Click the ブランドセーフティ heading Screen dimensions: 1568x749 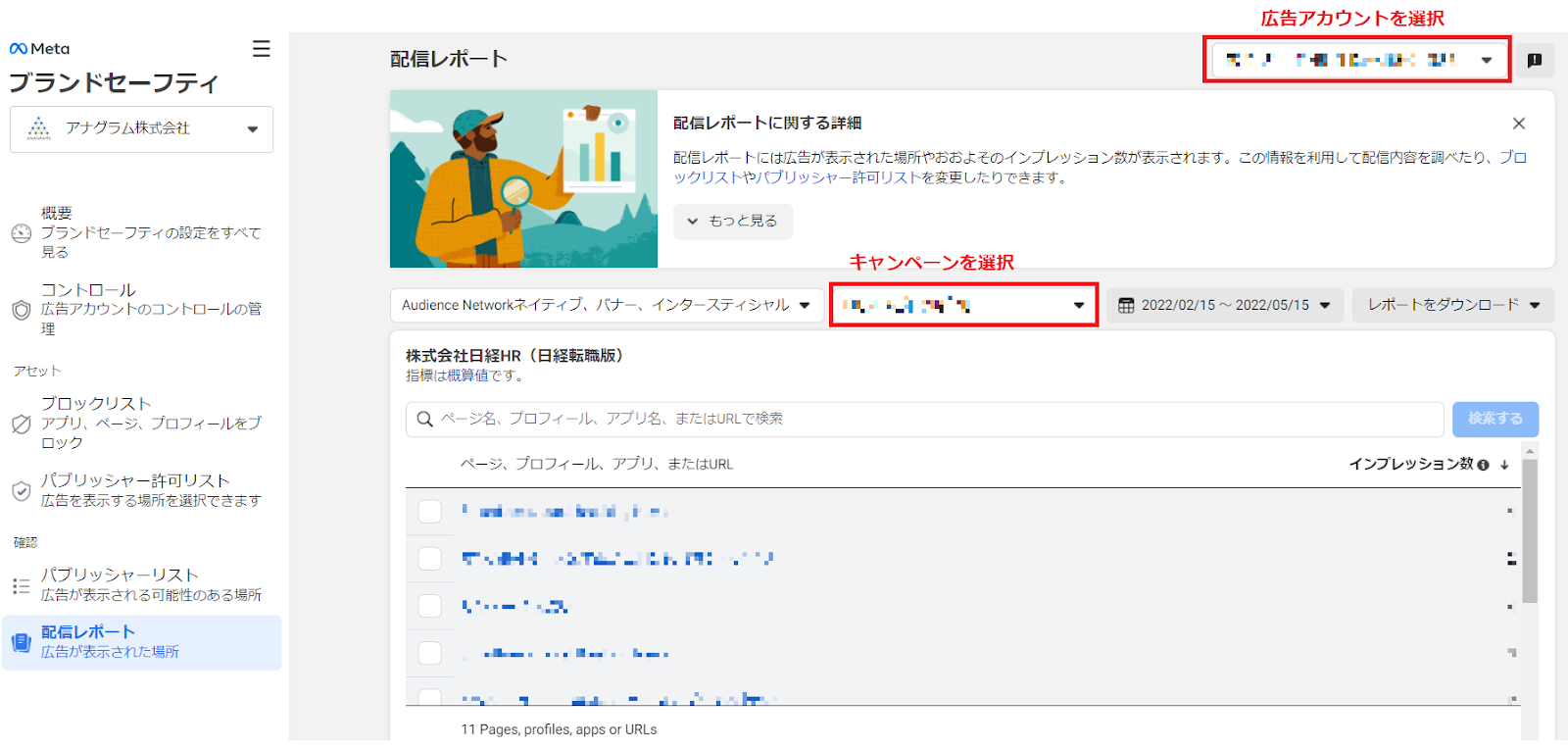[x=114, y=83]
